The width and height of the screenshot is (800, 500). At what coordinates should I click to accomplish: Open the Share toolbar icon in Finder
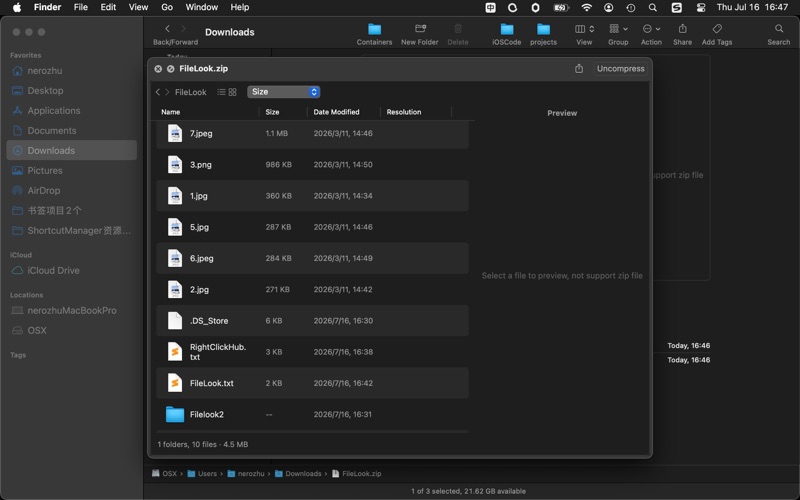[683, 29]
